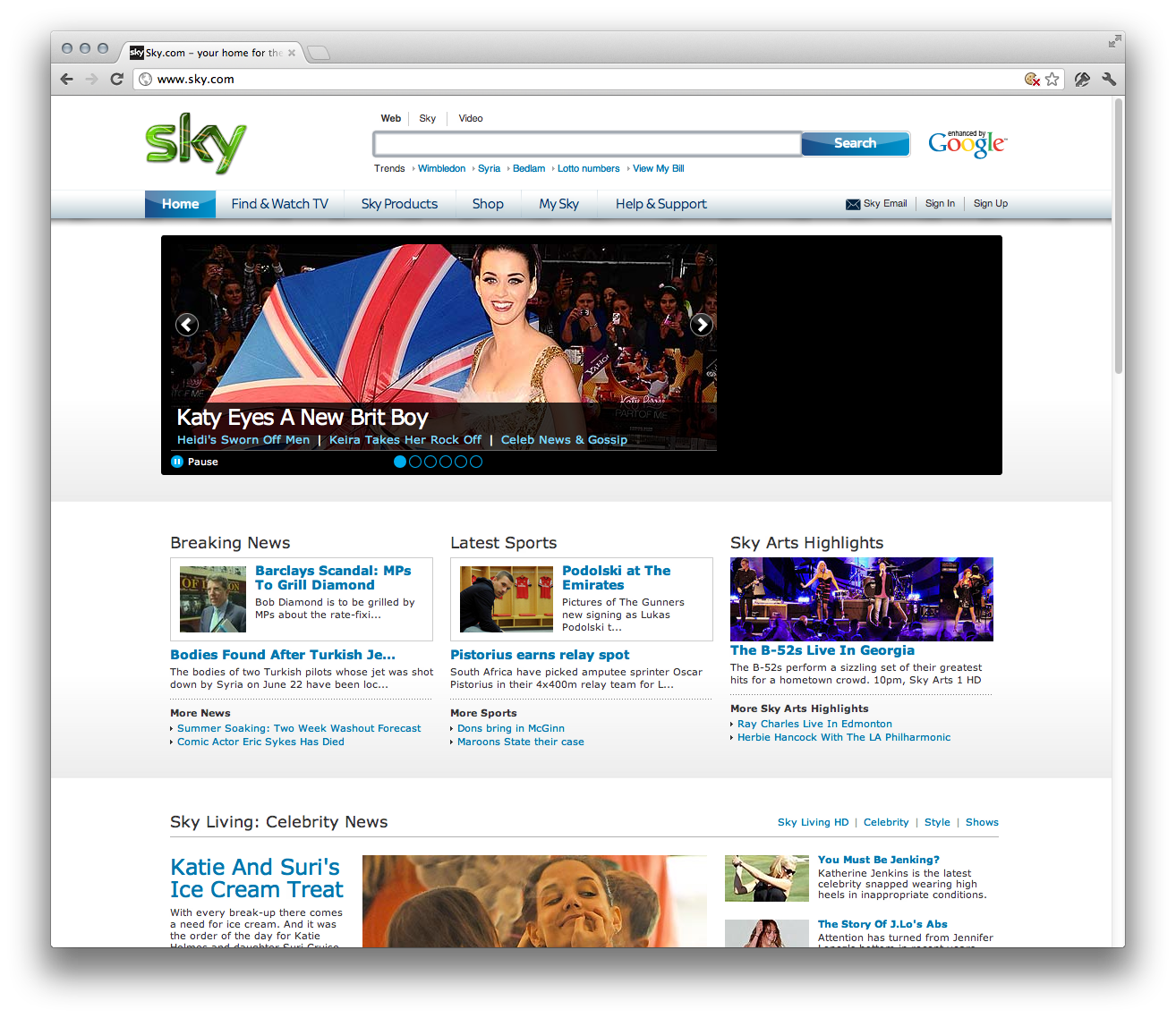Viewport: 1176px width, 1018px height.
Task: Open the My Sky menu
Action: click(558, 204)
